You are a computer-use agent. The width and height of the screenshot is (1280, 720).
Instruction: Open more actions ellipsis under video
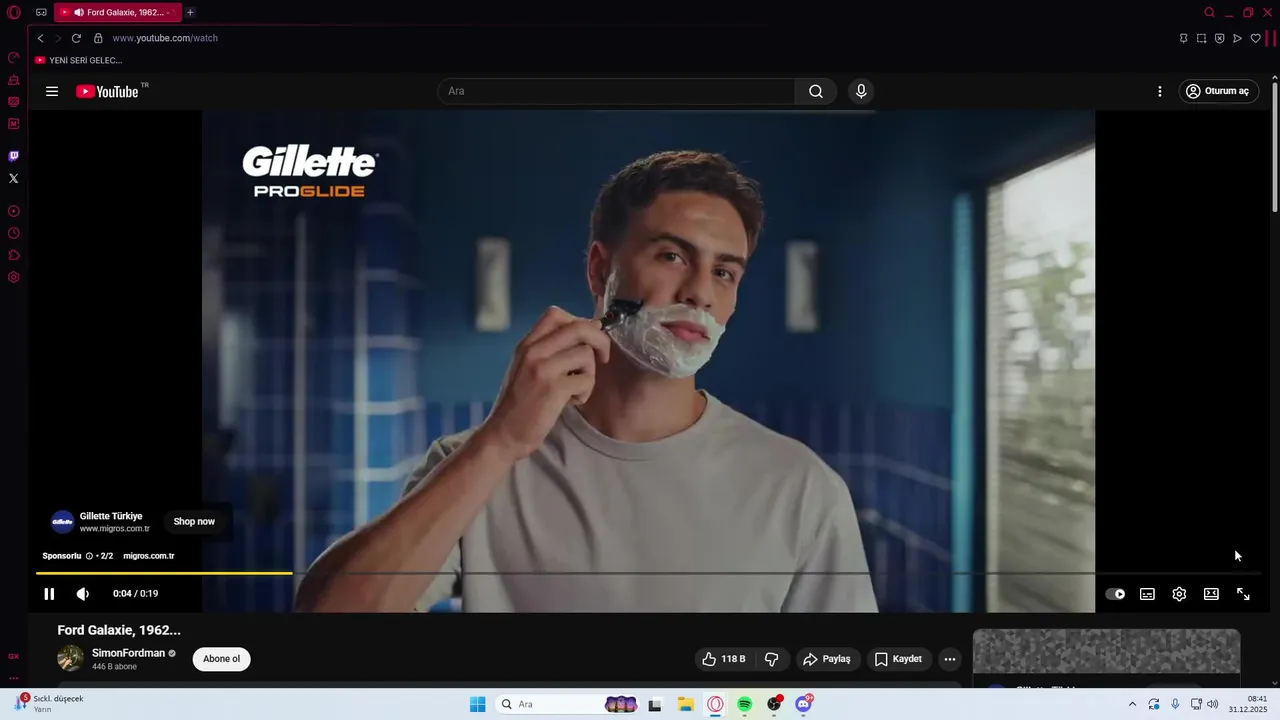[950, 659]
